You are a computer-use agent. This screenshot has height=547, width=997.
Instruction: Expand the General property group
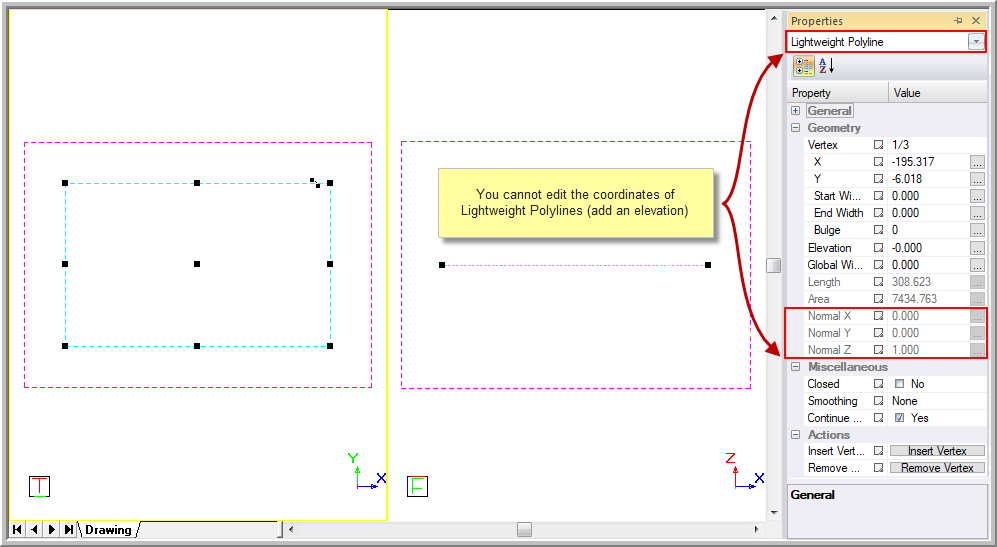(796, 111)
